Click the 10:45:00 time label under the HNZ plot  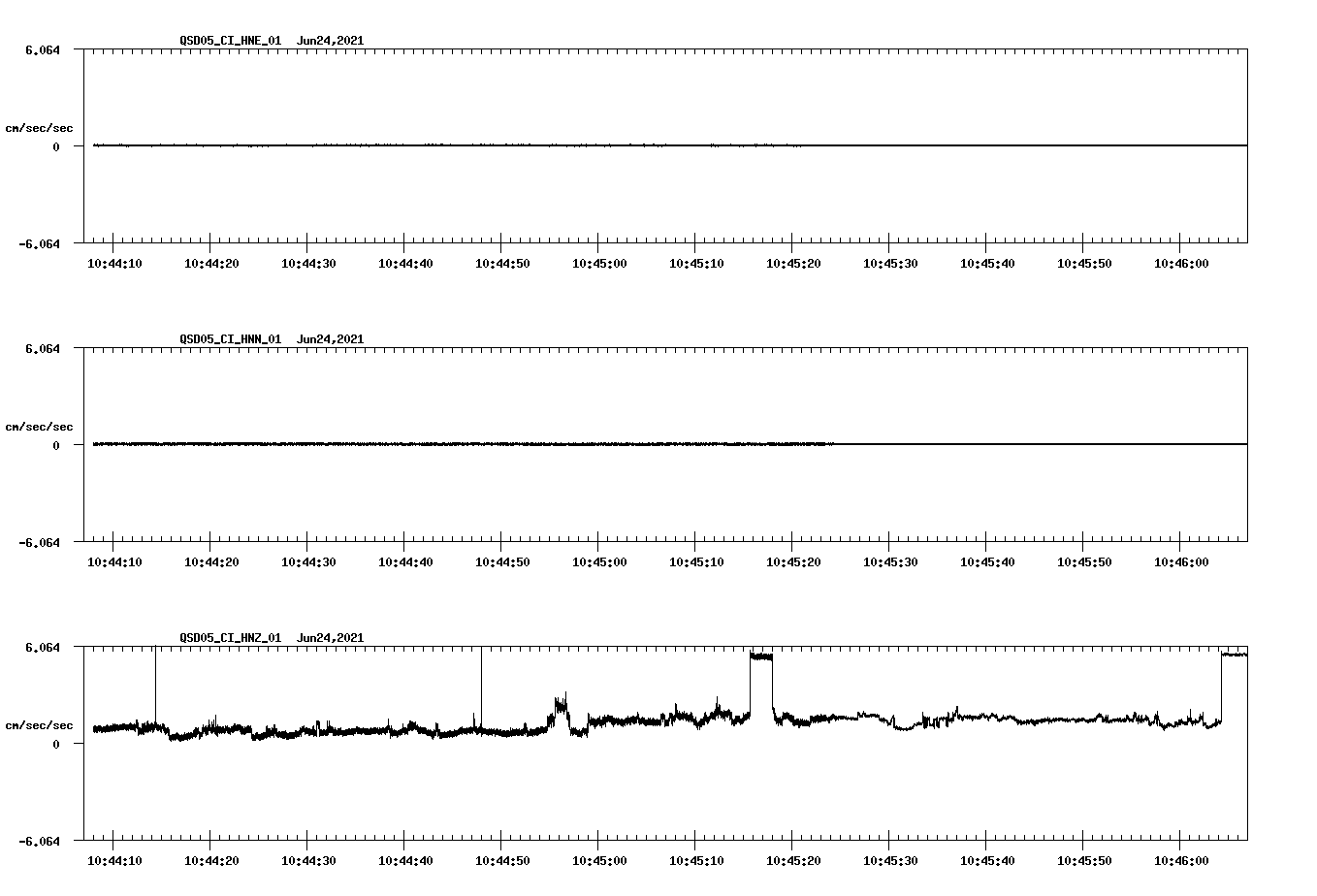point(599,861)
